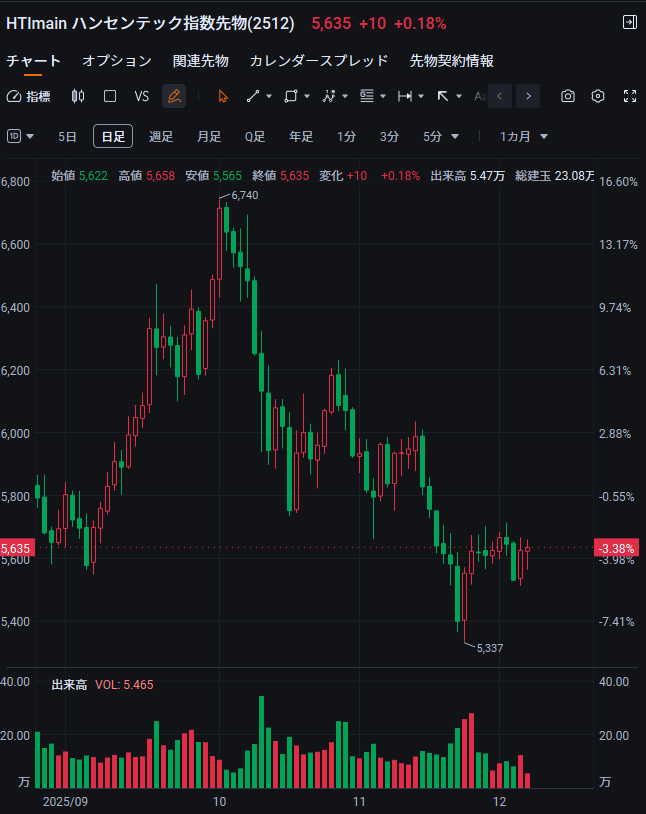The width and height of the screenshot is (646, 814).
Task: Click current price tag 5,635 on axis
Action: tap(16, 549)
